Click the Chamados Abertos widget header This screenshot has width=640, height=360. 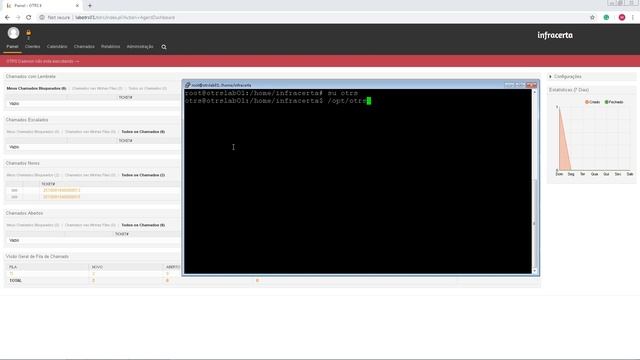(24, 213)
